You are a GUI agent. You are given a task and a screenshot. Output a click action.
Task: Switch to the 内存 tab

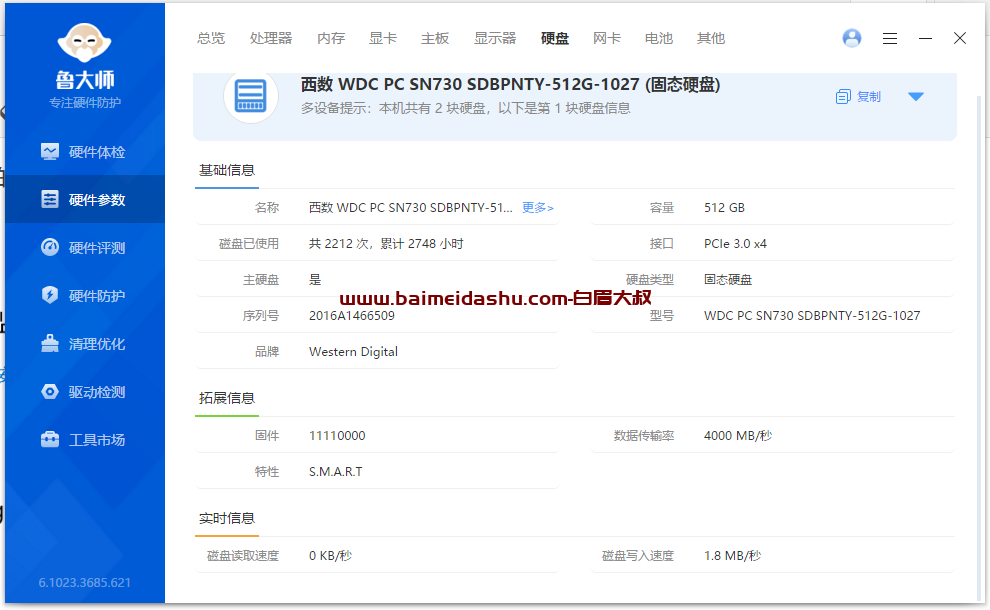pos(331,39)
